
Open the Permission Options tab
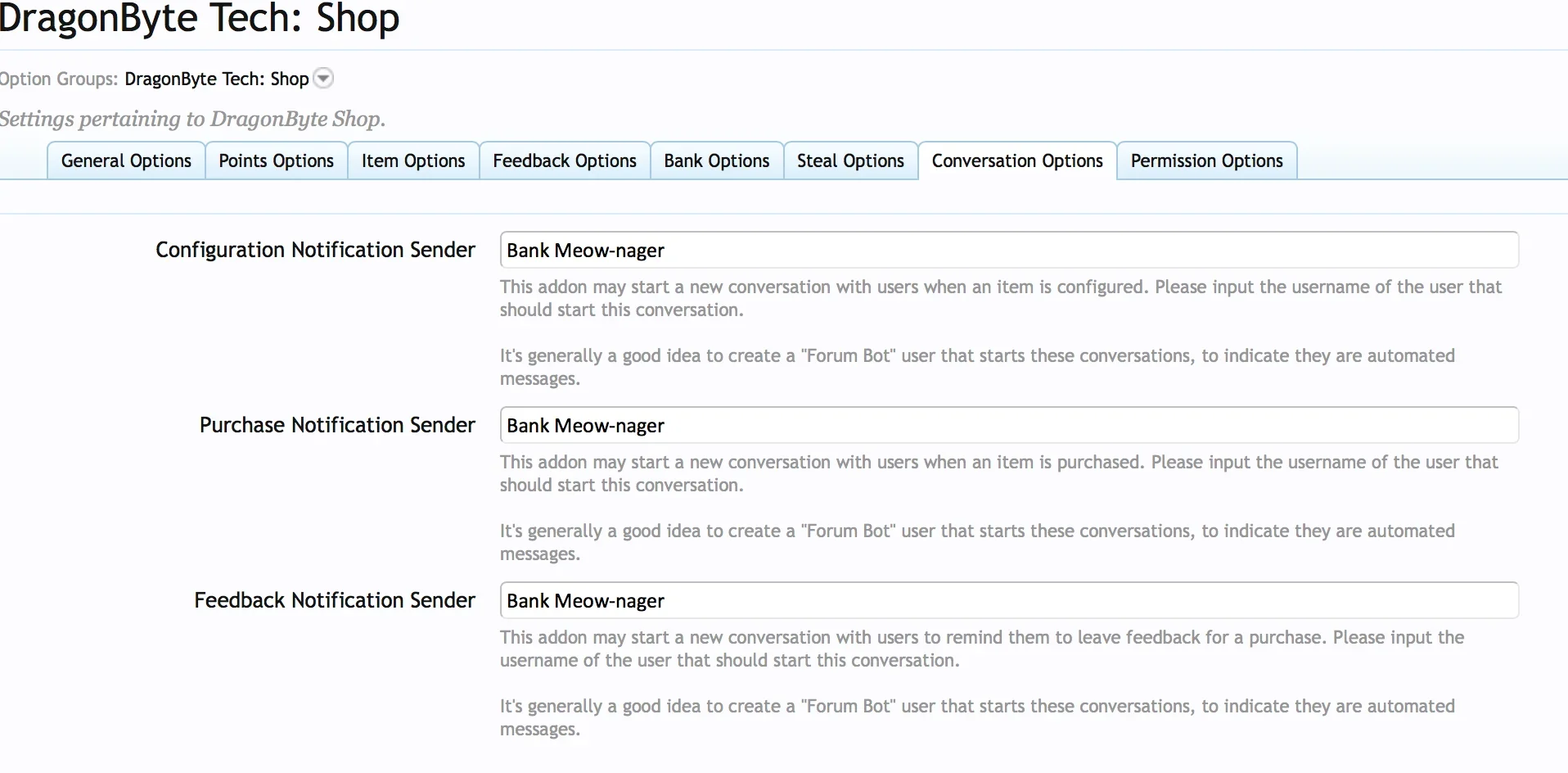(x=1206, y=160)
